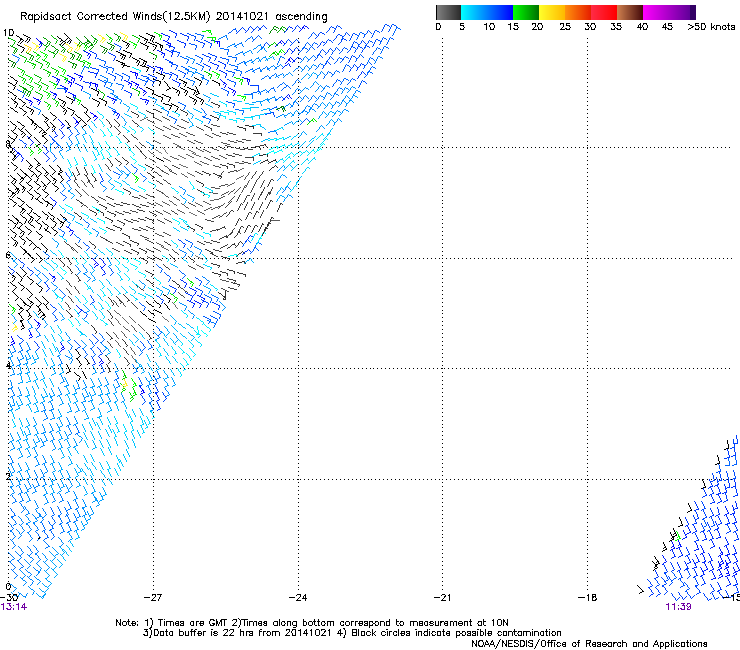Screen dimensions: 740x650
Task: Click the 'NOAA/NESDIS/Office of Research and Applications' credit
Action: [589, 644]
